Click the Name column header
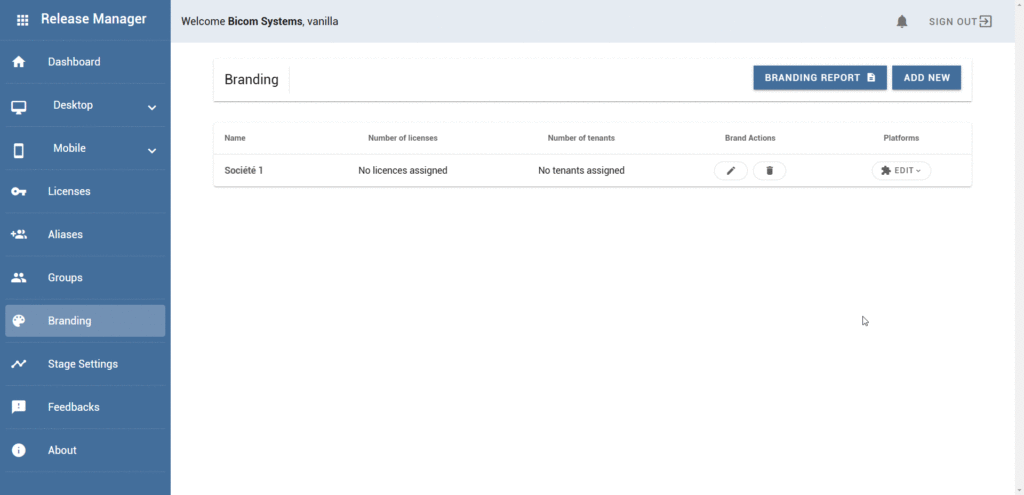Screen dimensions: 1024x495 235,138
